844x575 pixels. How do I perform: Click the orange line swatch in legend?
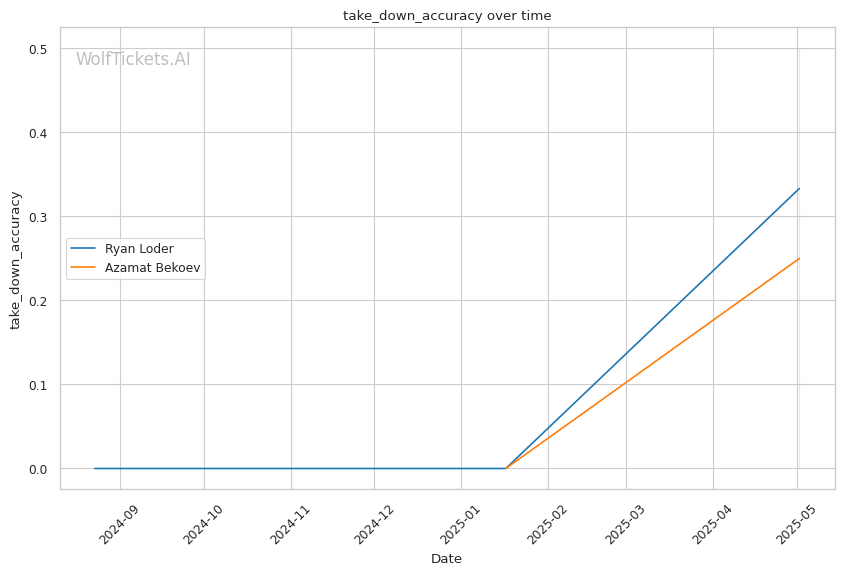(x=84, y=268)
